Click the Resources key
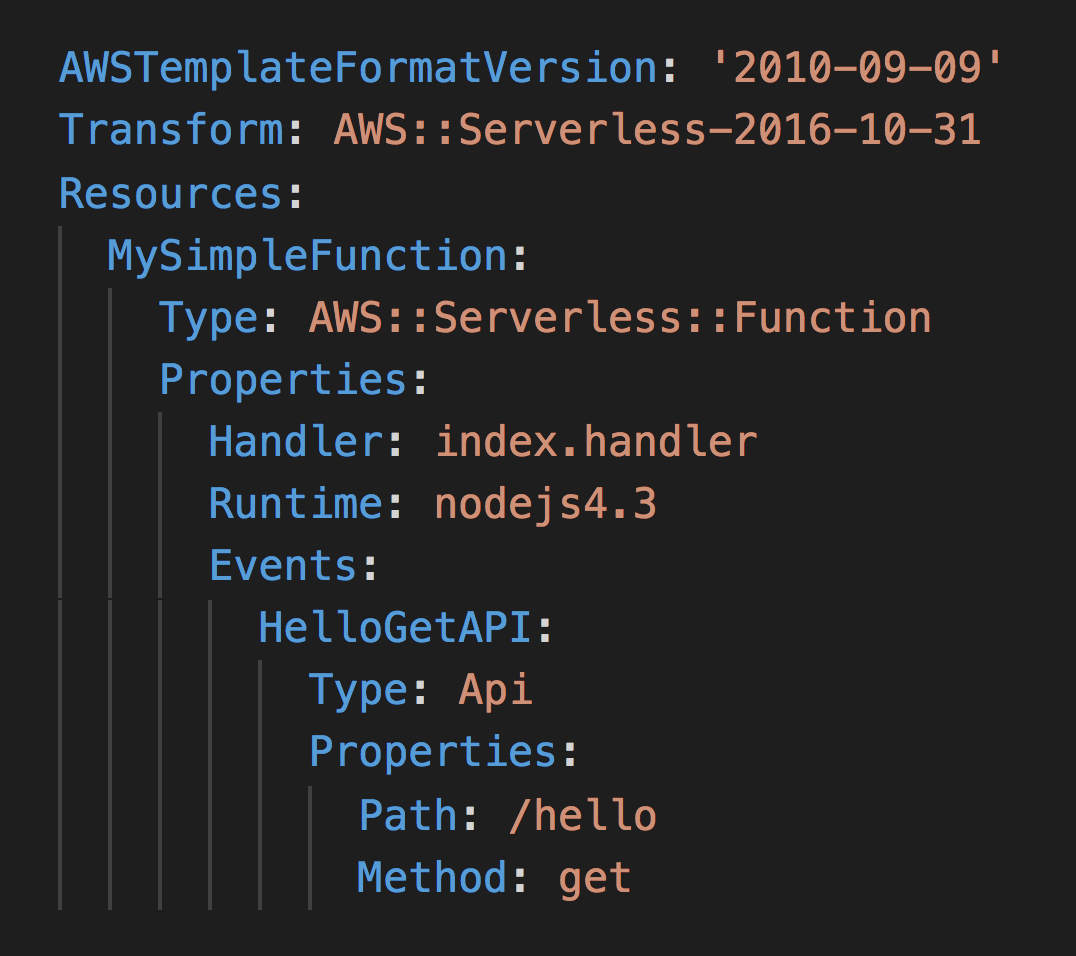Image resolution: width=1076 pixels, height=956 pixels. click(171, 193)
